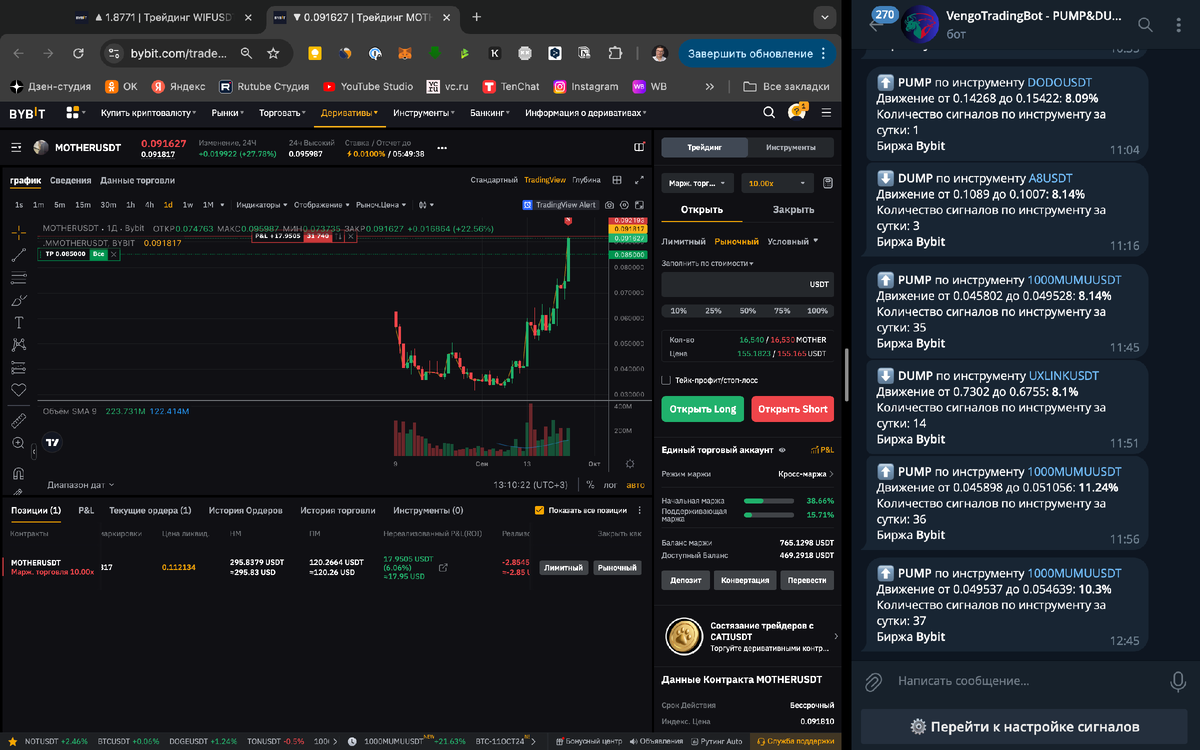Switch to Данные торговли tab
The image size is (1200, 750).
137,181
